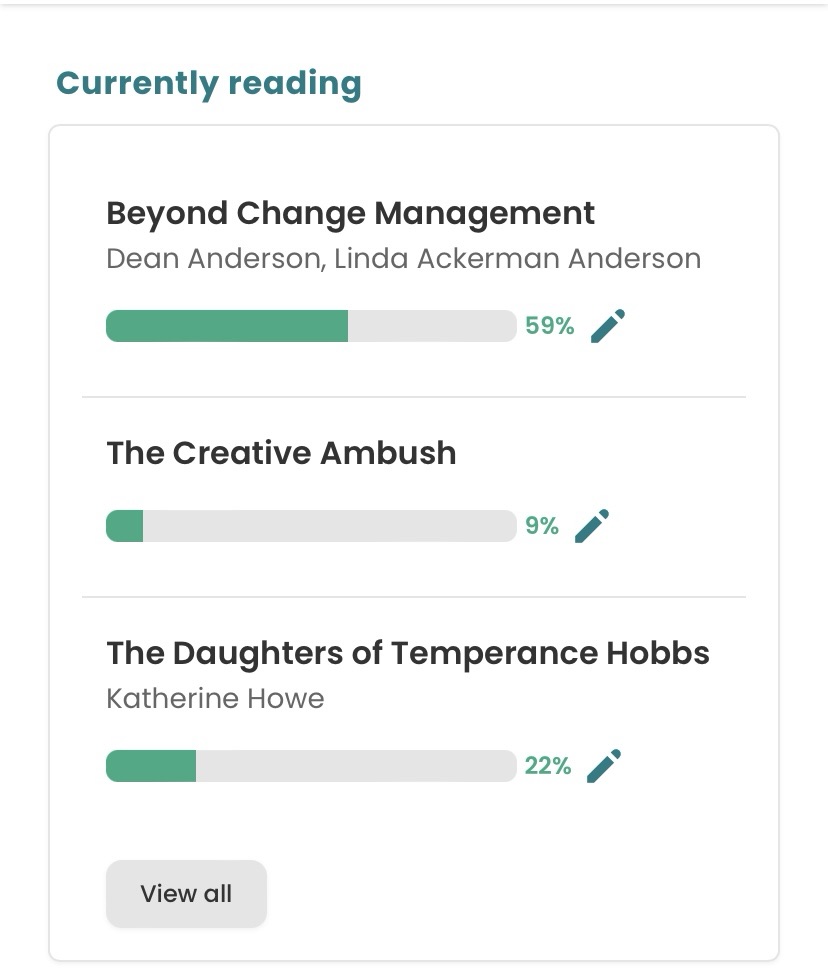Click author name Dean Anderson
The image size is (828, 972).
click(212, 259)
